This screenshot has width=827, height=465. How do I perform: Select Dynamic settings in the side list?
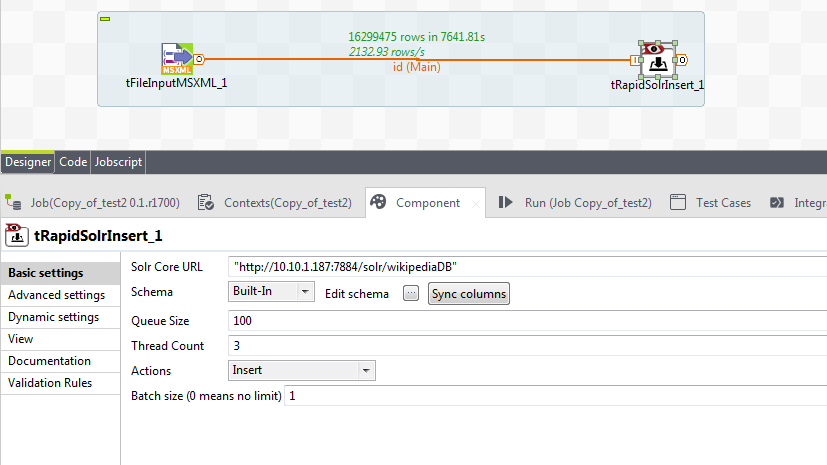pyautogui.click(x=61, y=317)
